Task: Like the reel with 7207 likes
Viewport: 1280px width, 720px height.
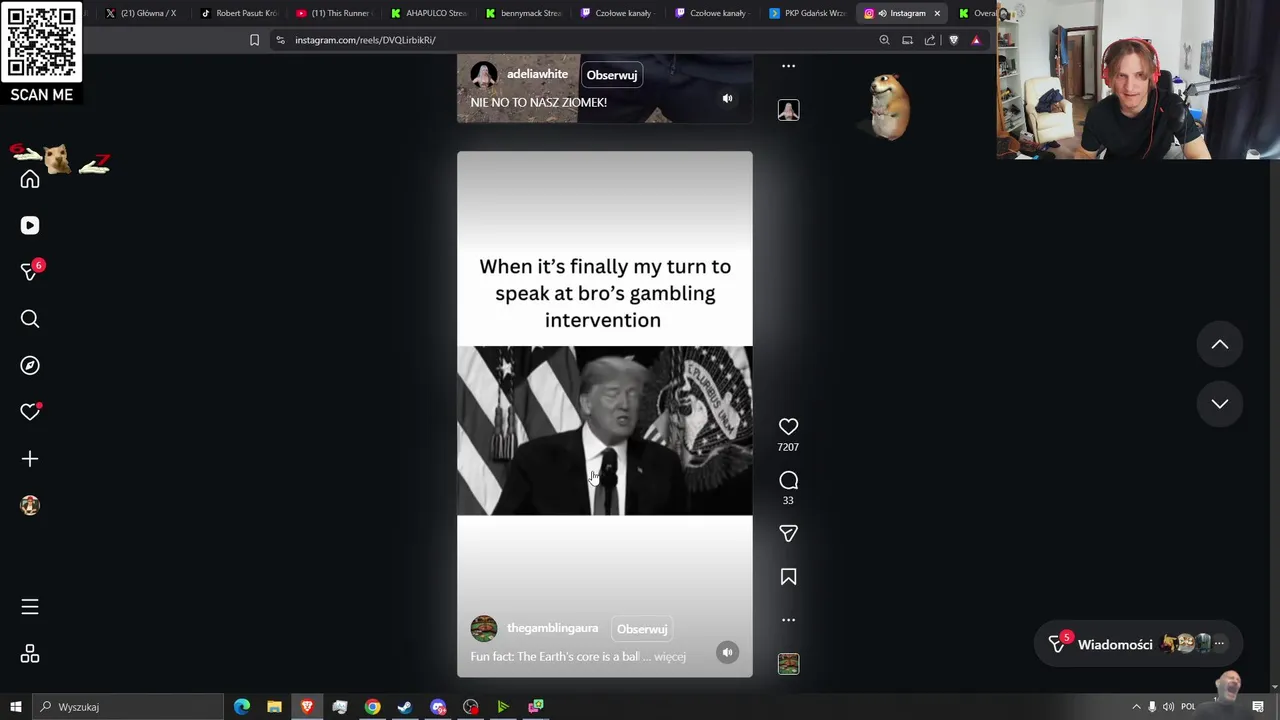Action: click(x=788, y=427)
